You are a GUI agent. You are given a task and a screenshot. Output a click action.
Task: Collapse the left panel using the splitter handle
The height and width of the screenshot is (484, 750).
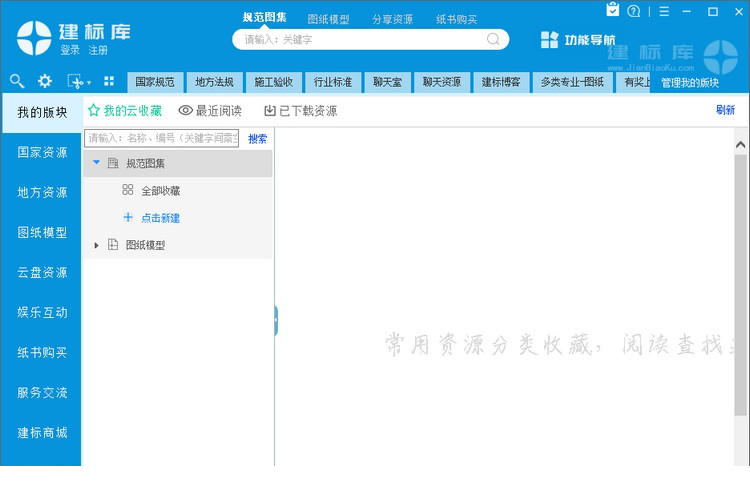pos(275,321)
